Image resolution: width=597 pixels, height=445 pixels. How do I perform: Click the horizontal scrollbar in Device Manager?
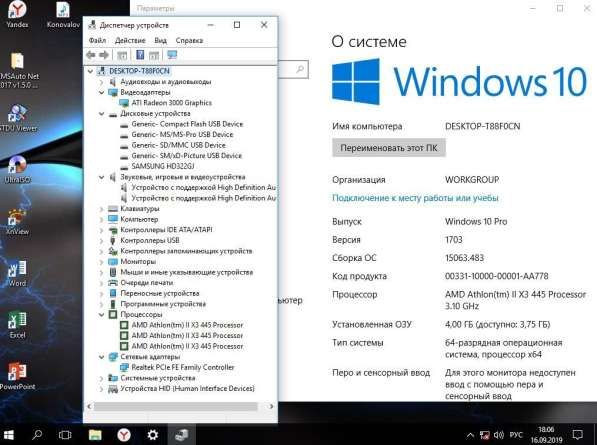[x=176, y=407]
